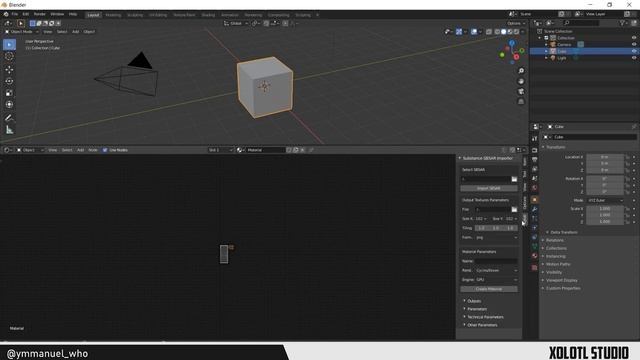Screen dimensions: 640x360
Task: Select the Annotate tool
Action: [9, 118]
